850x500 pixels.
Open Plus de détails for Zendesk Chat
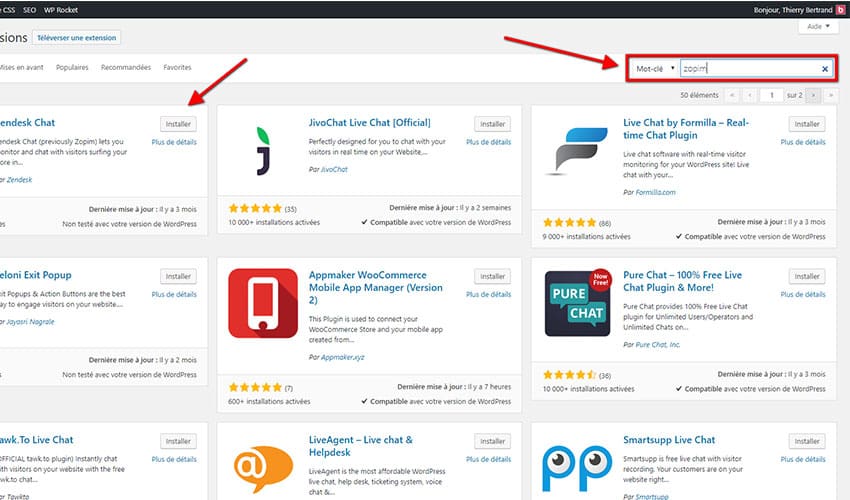(x=174, y=142)
